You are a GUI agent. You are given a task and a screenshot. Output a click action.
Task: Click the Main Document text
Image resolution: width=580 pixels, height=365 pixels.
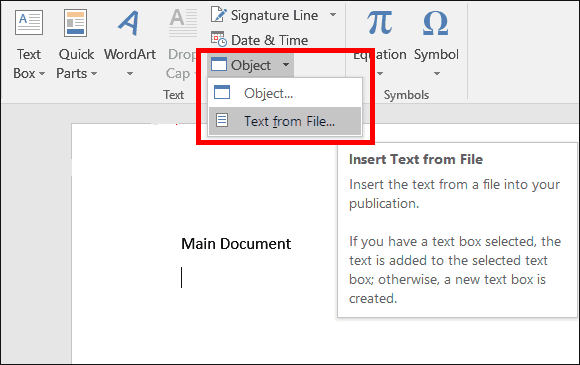click(x=236, y=244)
